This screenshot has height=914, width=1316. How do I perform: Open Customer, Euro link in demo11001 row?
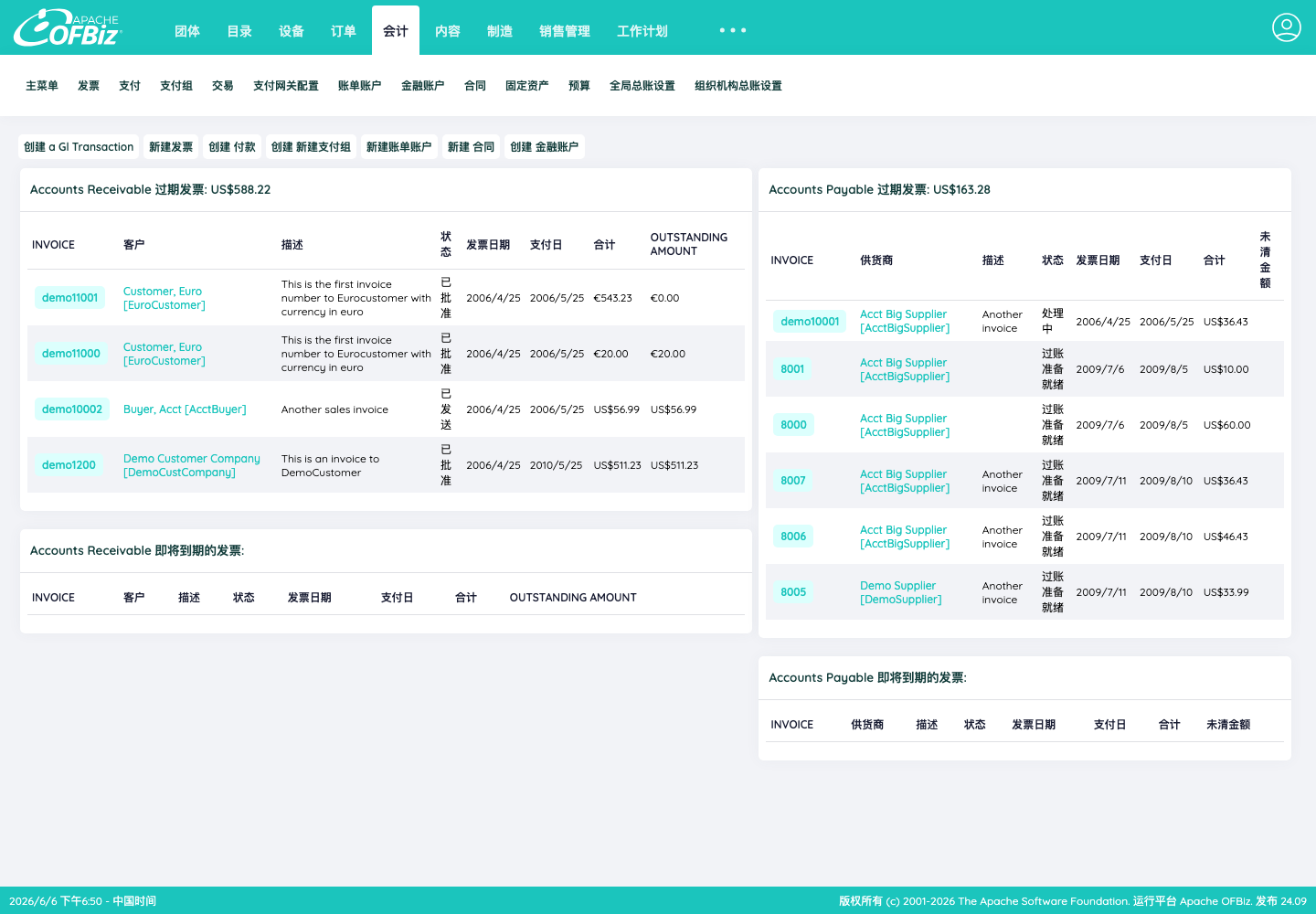click(x=164, y=298)
